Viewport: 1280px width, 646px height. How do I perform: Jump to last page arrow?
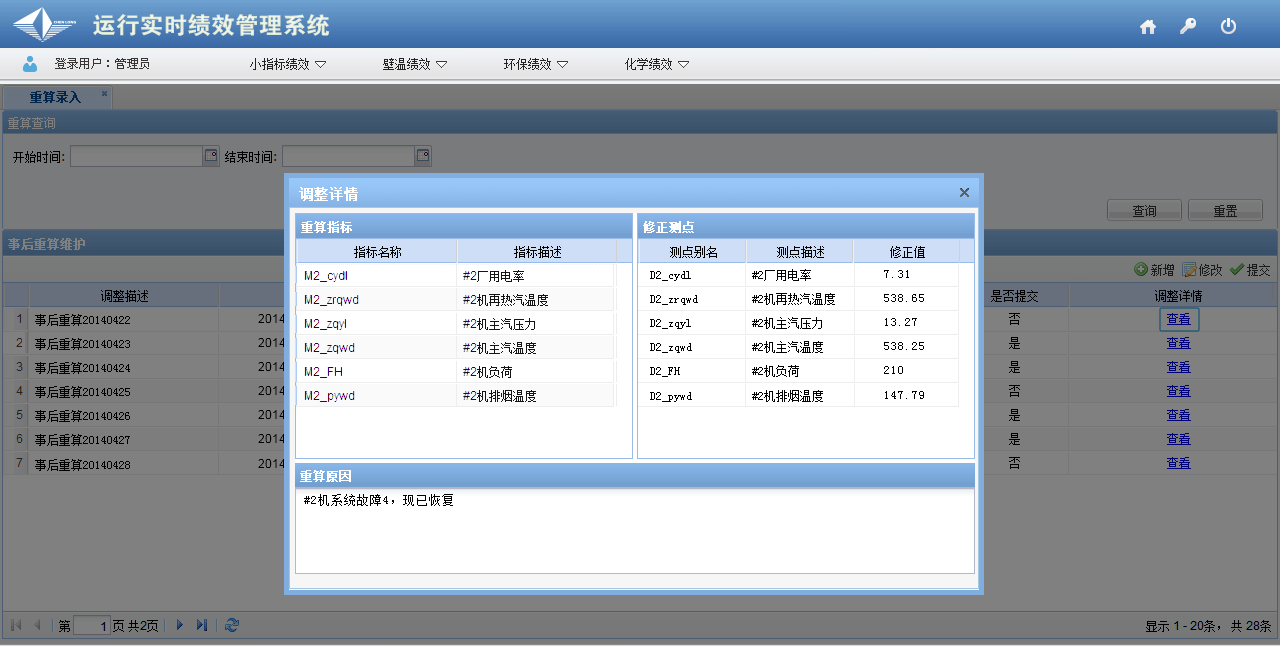click(202, 625)
